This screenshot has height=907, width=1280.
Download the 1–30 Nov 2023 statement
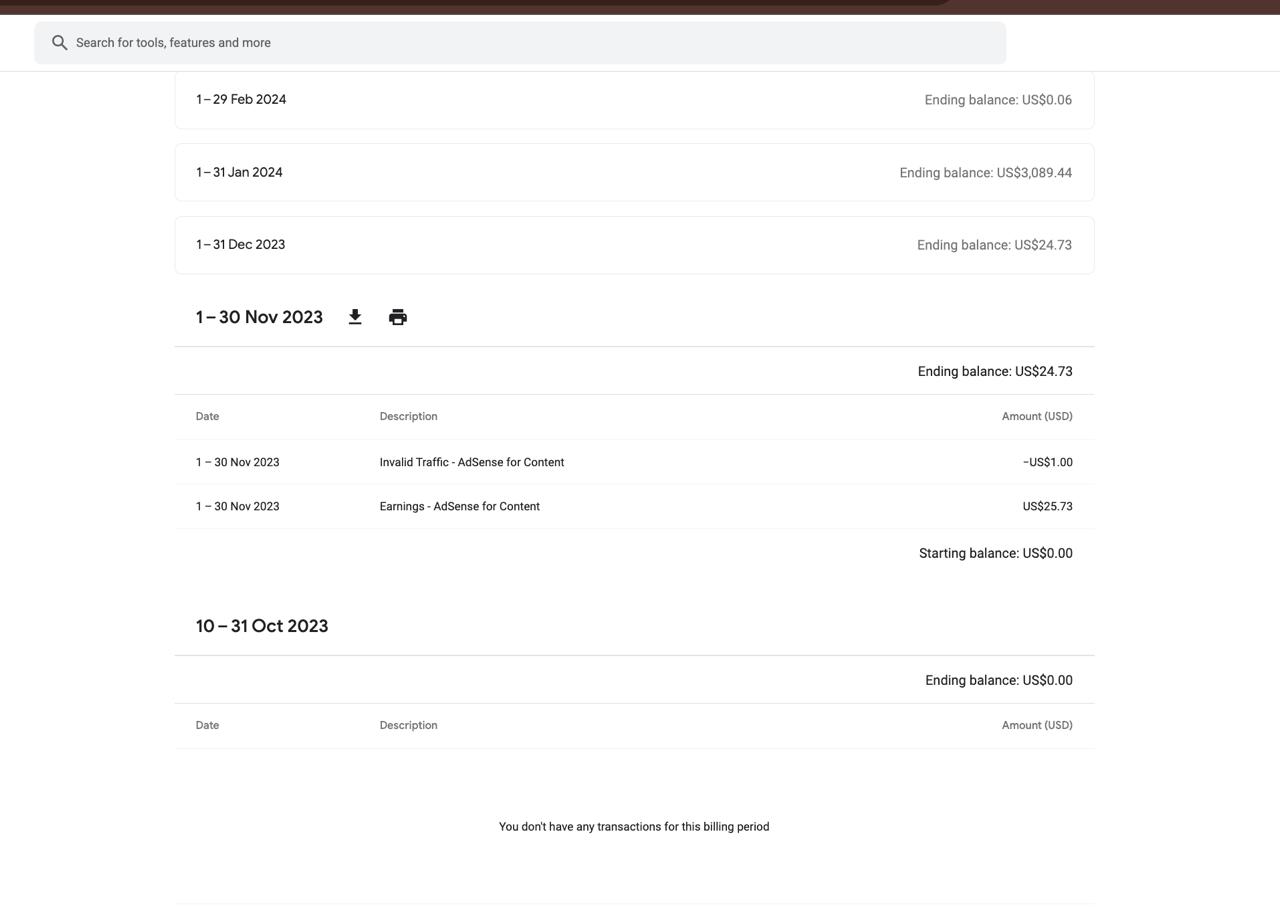tap(355, 317)
